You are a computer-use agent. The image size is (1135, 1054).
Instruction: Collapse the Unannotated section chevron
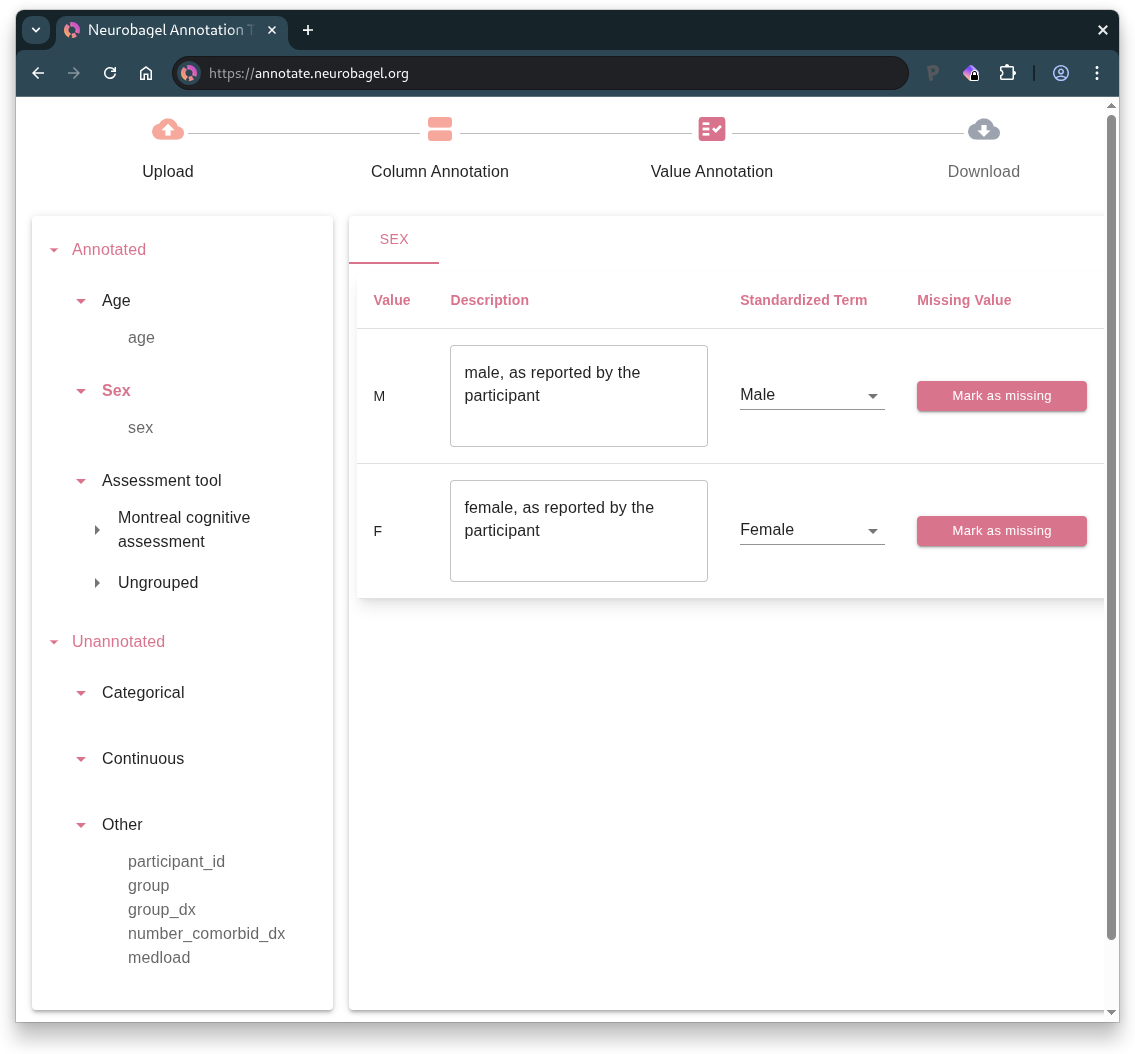(53, 641)
